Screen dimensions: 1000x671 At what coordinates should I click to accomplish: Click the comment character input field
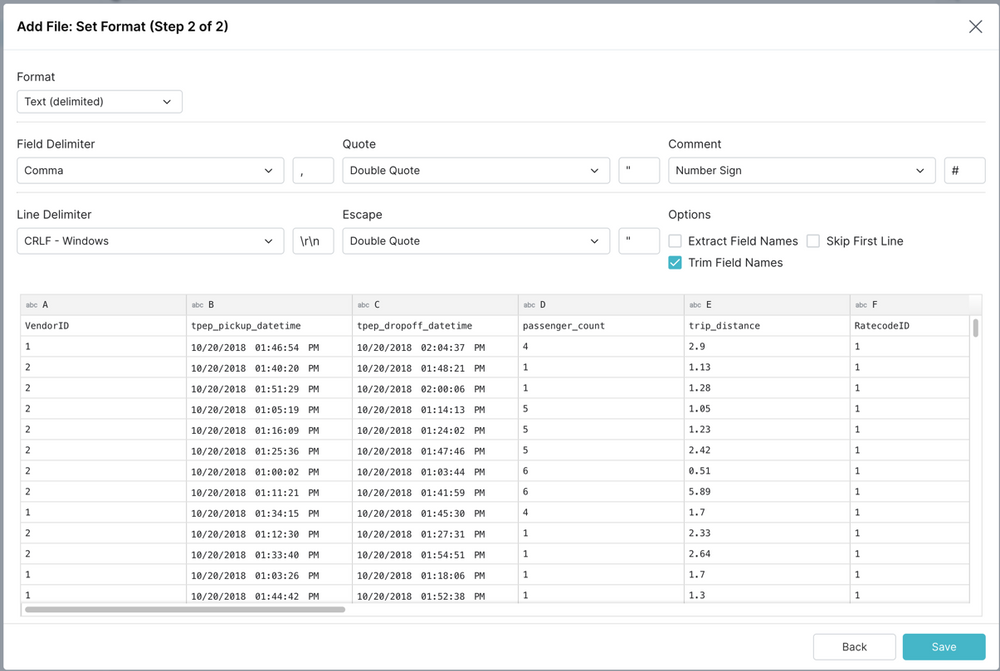[964, 171]
